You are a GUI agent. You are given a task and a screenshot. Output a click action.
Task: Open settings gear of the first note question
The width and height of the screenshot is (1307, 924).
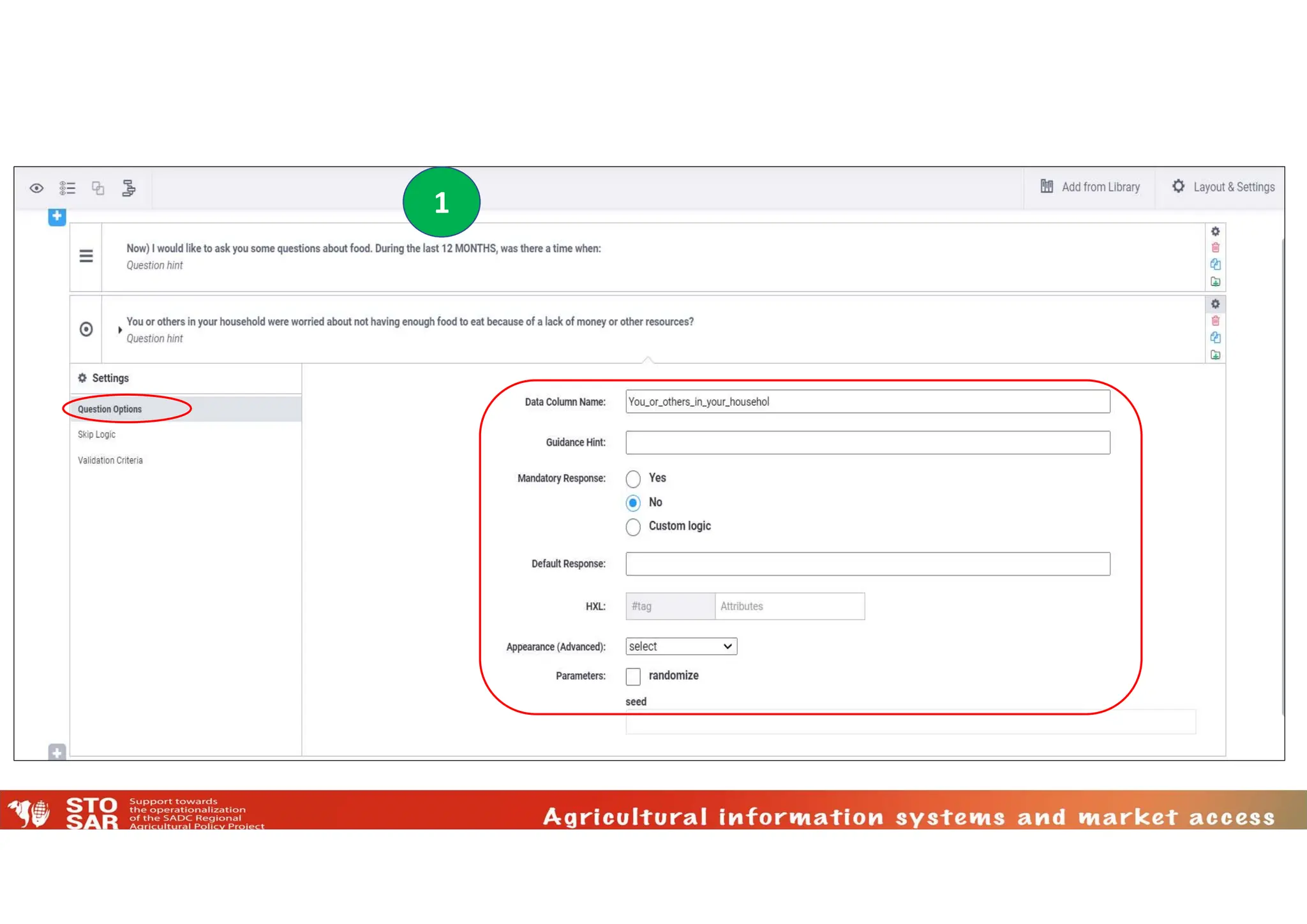[1215, 232]
